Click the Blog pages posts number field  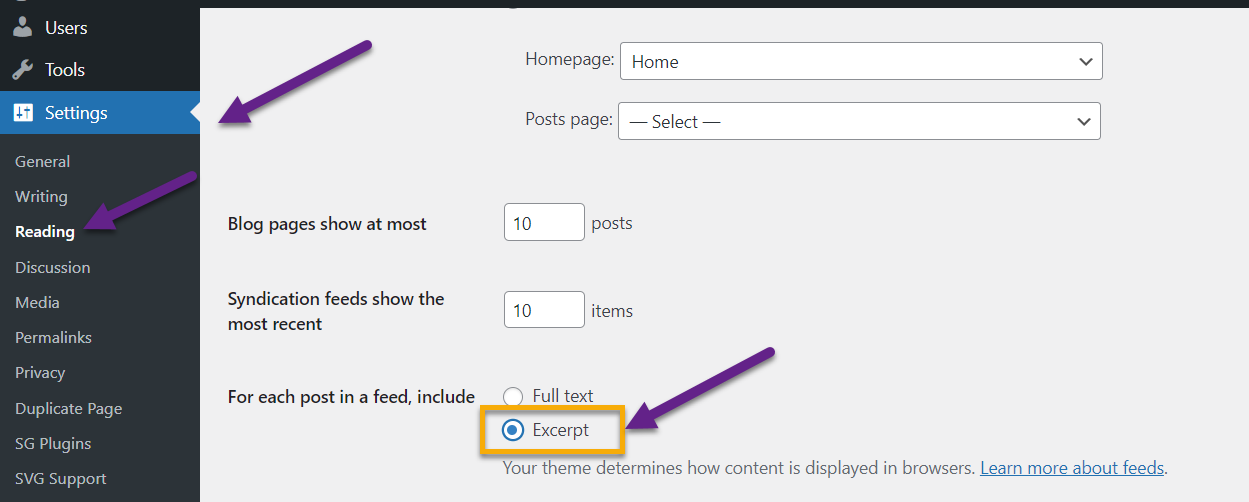click(544, 223)
